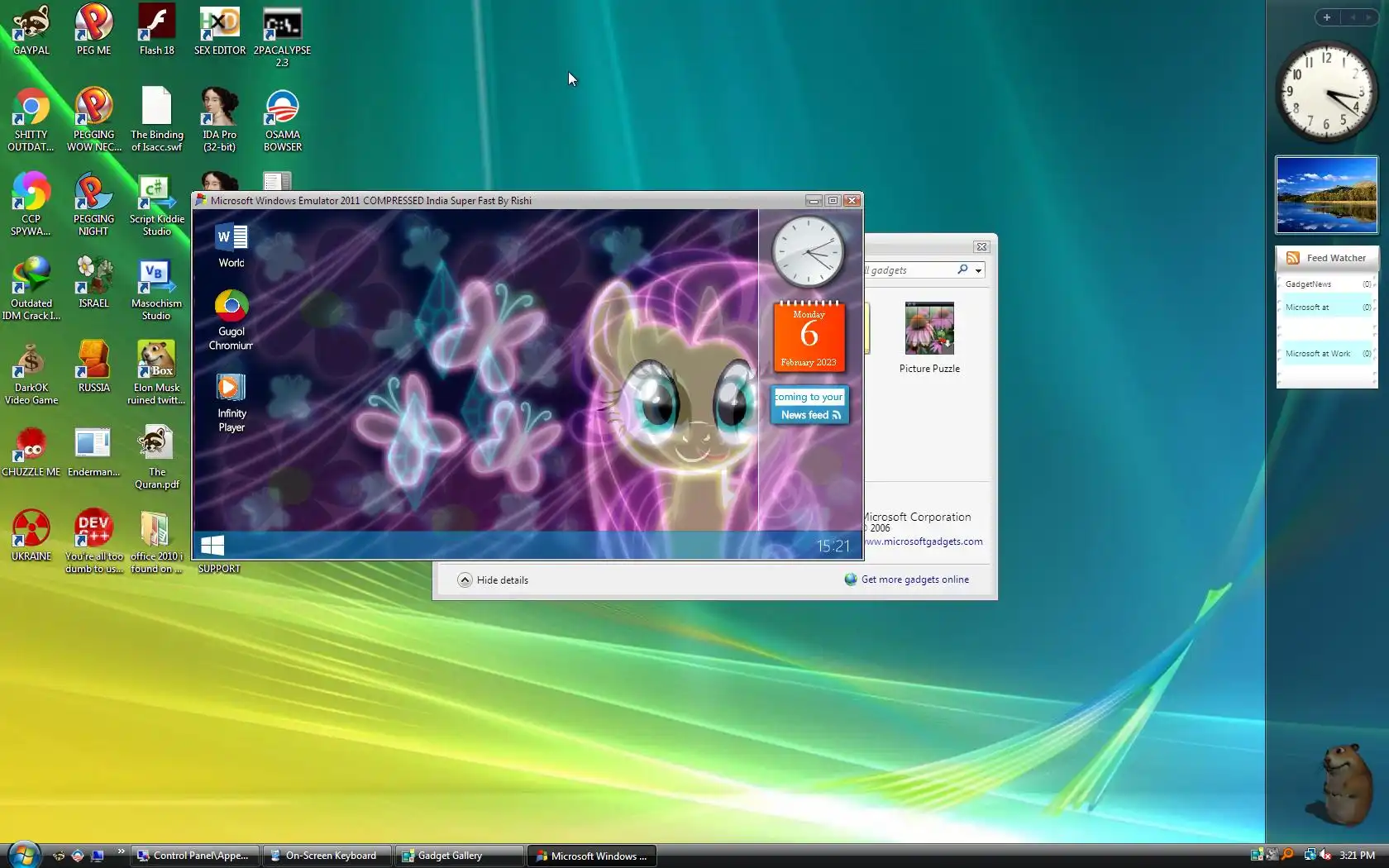This screenshot has width=1389, height=868.
Task: Click the emulator's Windows start logo
Action: click(x=212, y=545)
